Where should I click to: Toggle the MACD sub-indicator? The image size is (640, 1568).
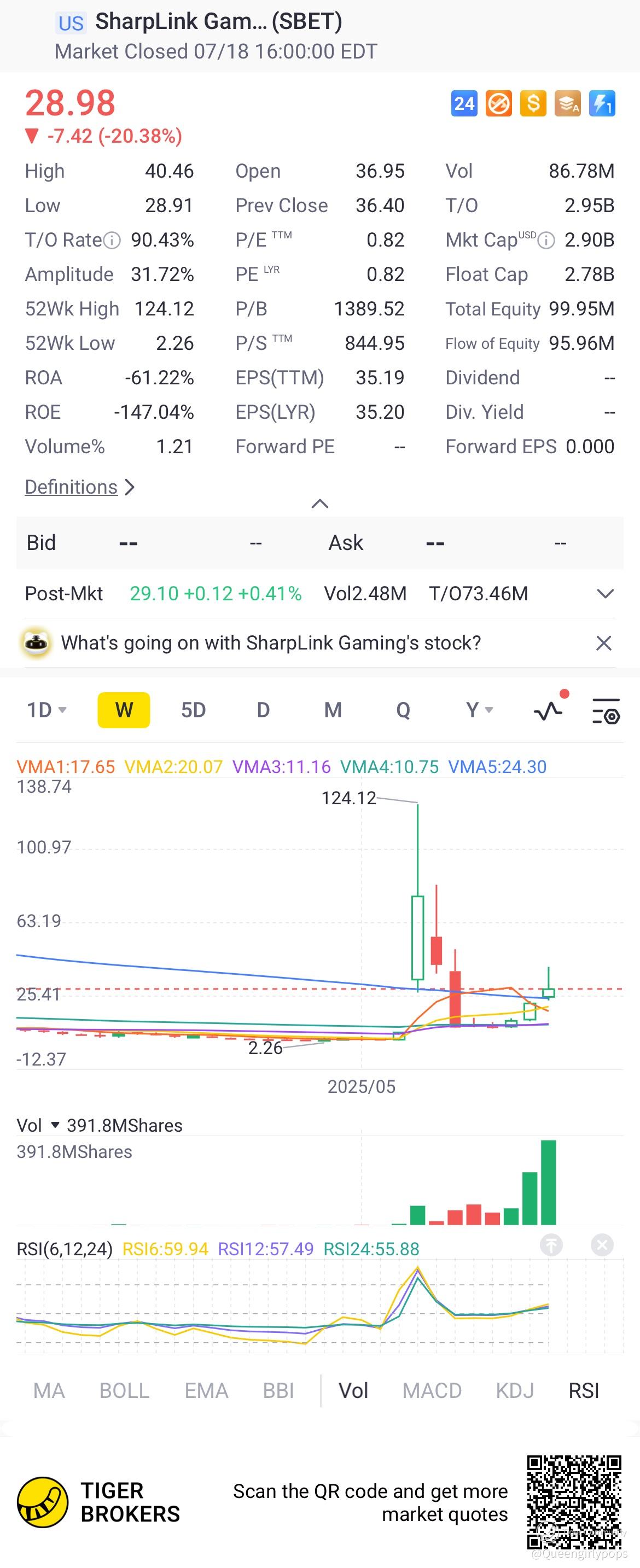pos(432,1391)
